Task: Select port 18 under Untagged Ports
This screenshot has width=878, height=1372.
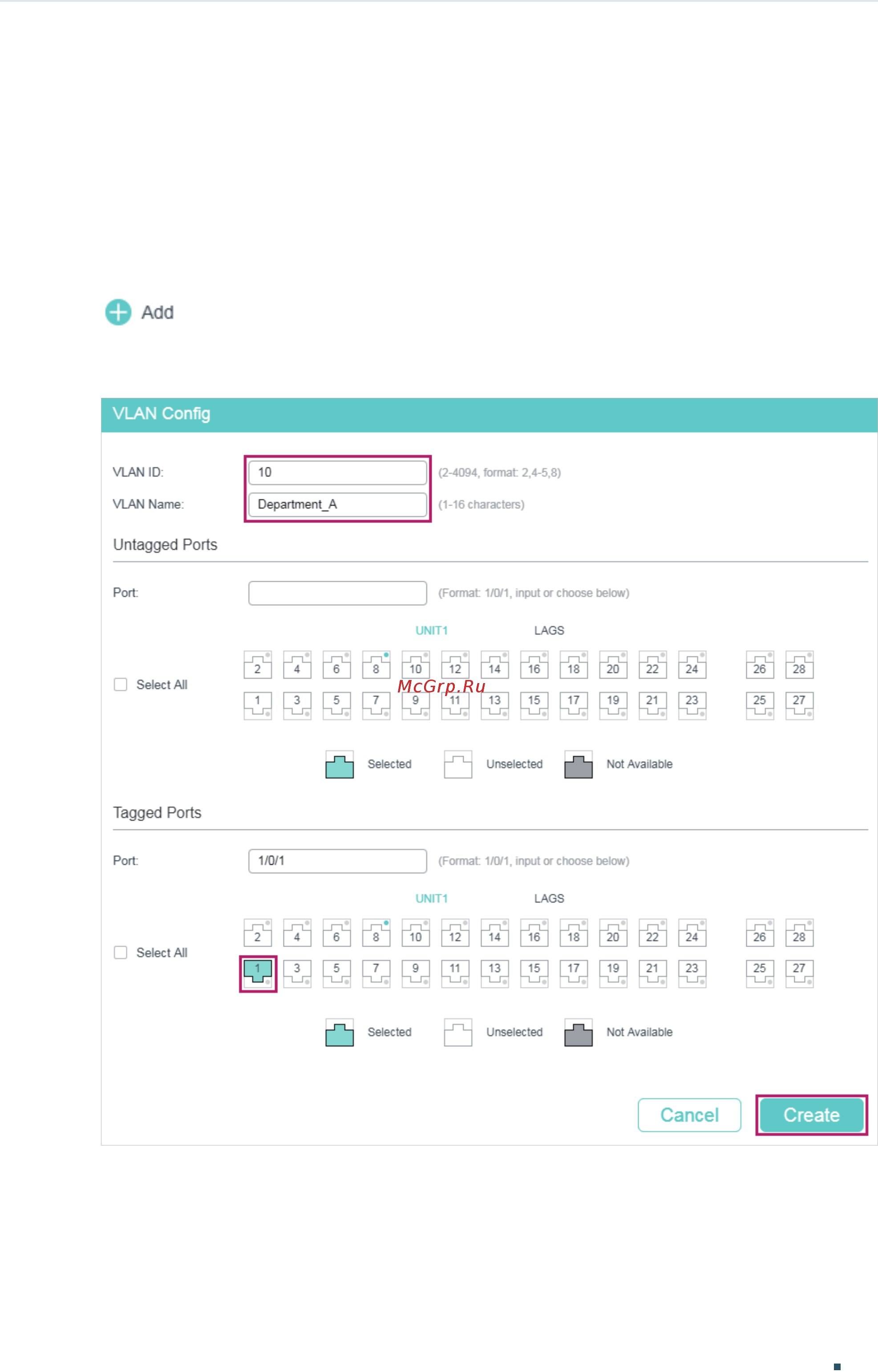Action: point(574,665)
